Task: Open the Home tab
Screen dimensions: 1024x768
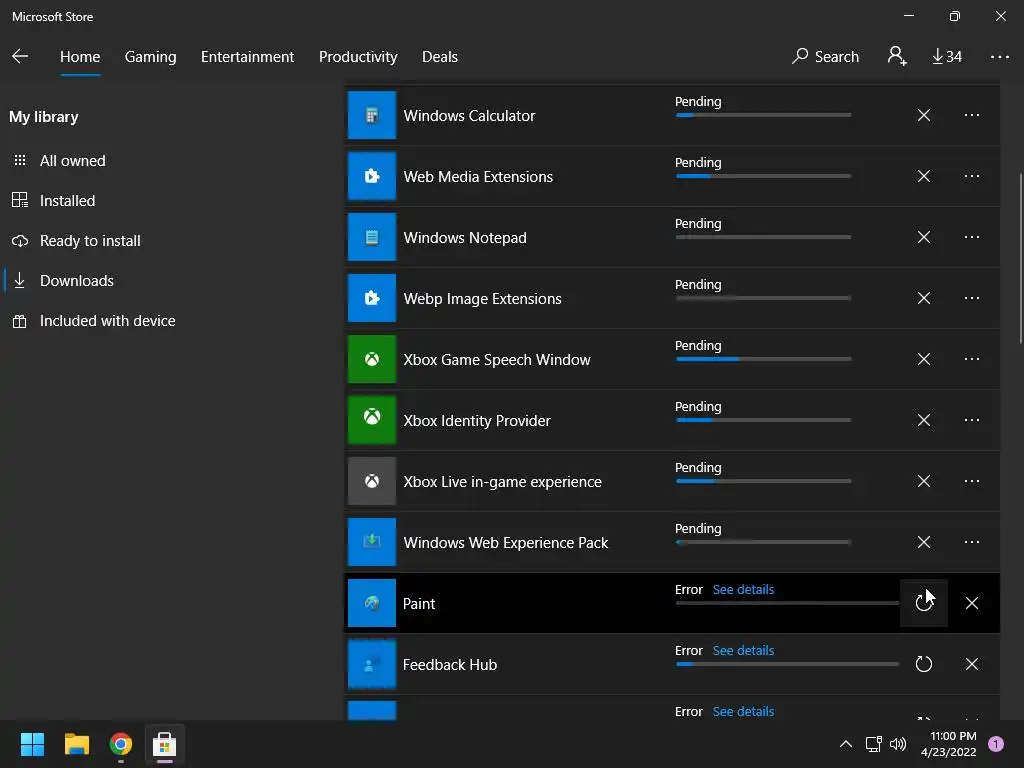Action: [80, 57]
